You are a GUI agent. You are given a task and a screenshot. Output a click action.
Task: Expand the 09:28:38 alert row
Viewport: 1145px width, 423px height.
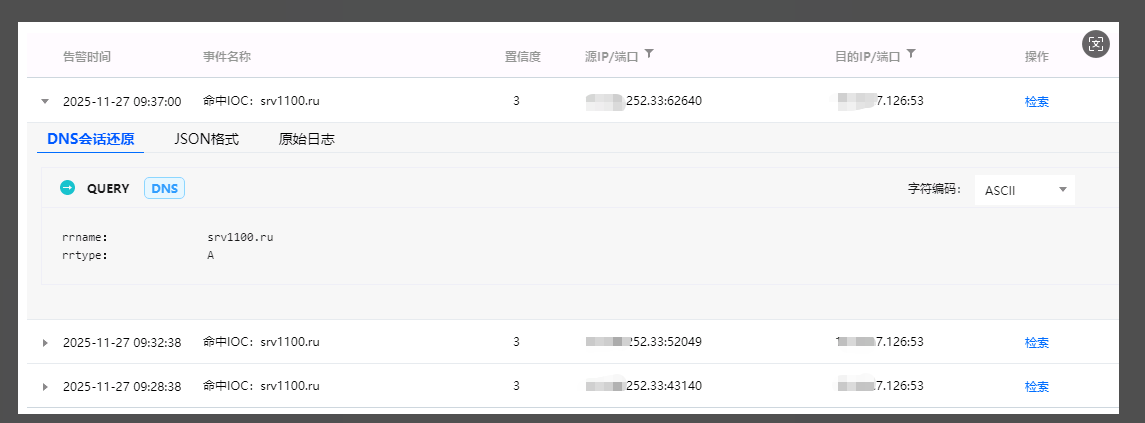click(x=44, y=386)
